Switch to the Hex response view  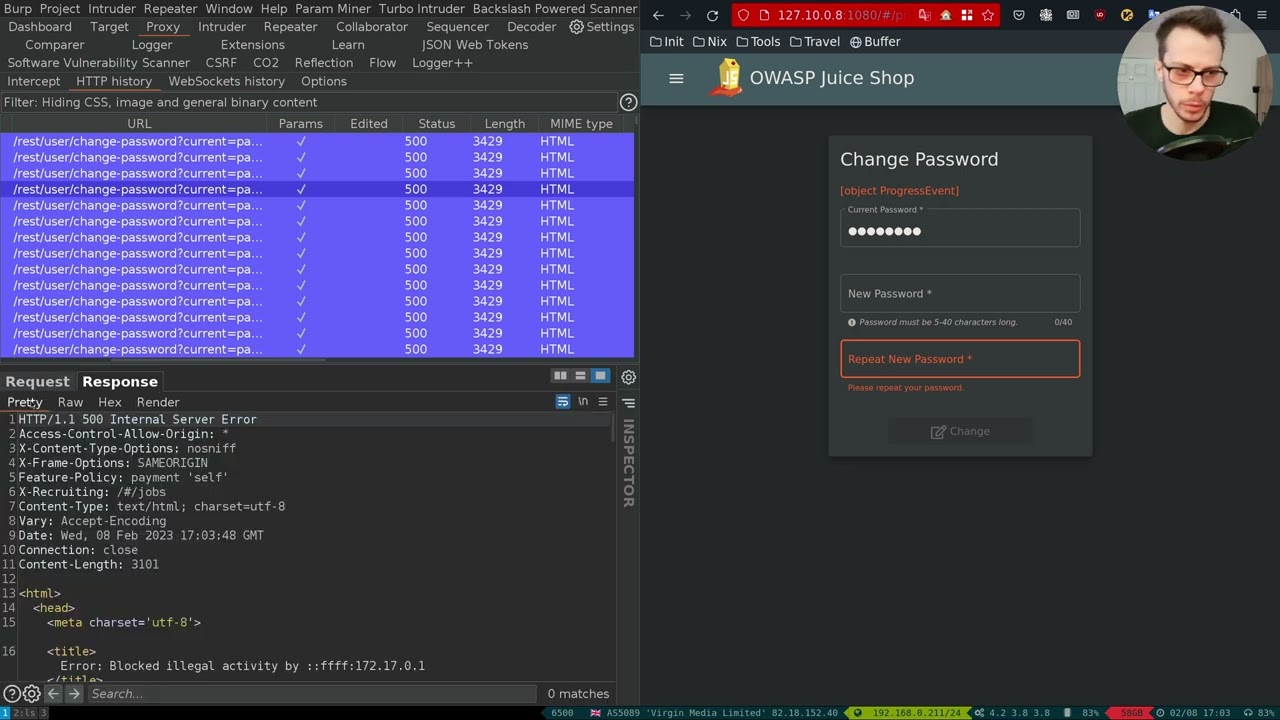click(x=110, y=402)
